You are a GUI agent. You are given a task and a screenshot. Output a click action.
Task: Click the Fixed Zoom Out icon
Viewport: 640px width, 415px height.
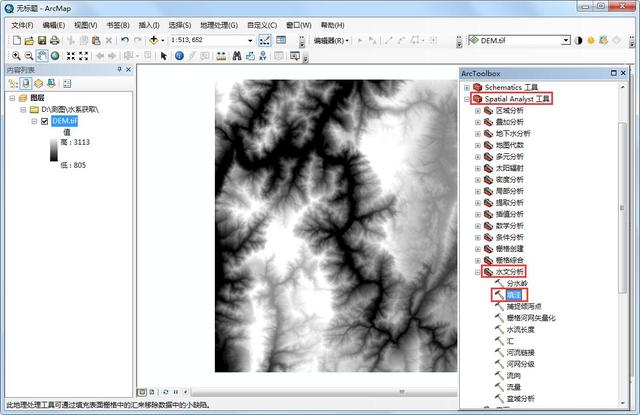click(83, 56)
